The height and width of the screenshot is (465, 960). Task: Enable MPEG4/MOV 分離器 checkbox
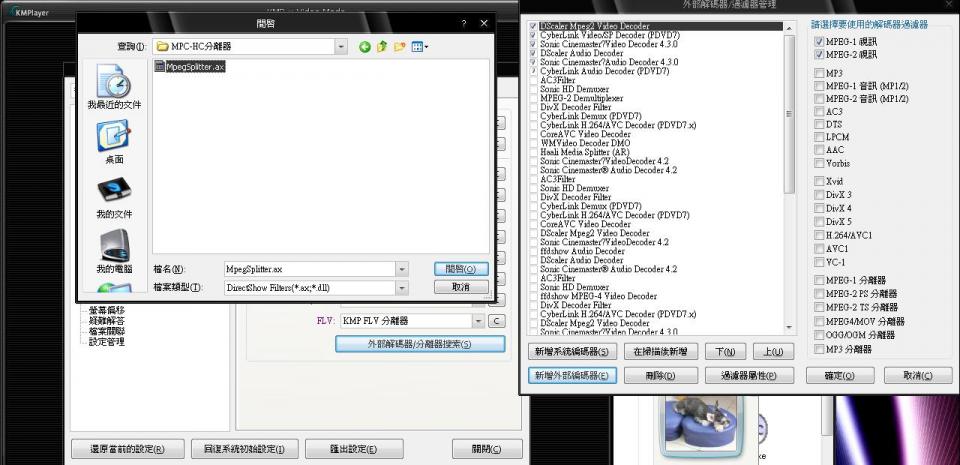coord(819,321)
